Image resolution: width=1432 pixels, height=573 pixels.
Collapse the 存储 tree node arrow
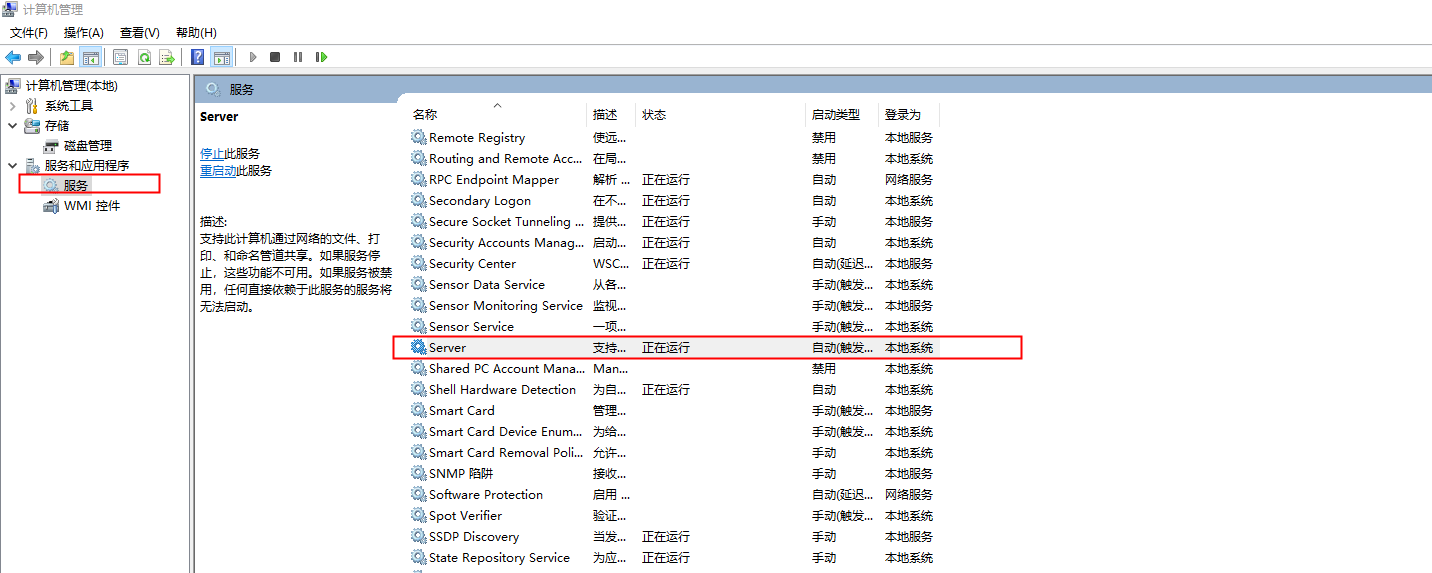[12, 125]
